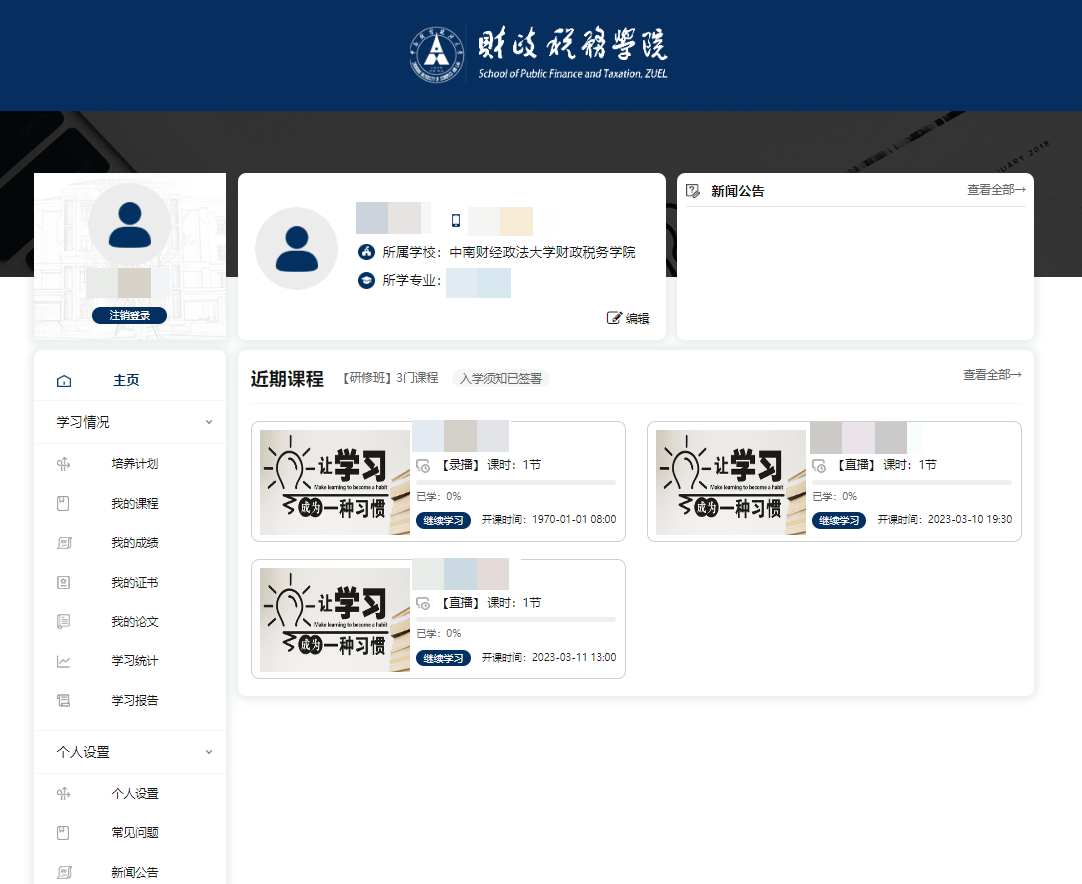Click 查看全部 in the 新闻公告 panel

point(995,190)
